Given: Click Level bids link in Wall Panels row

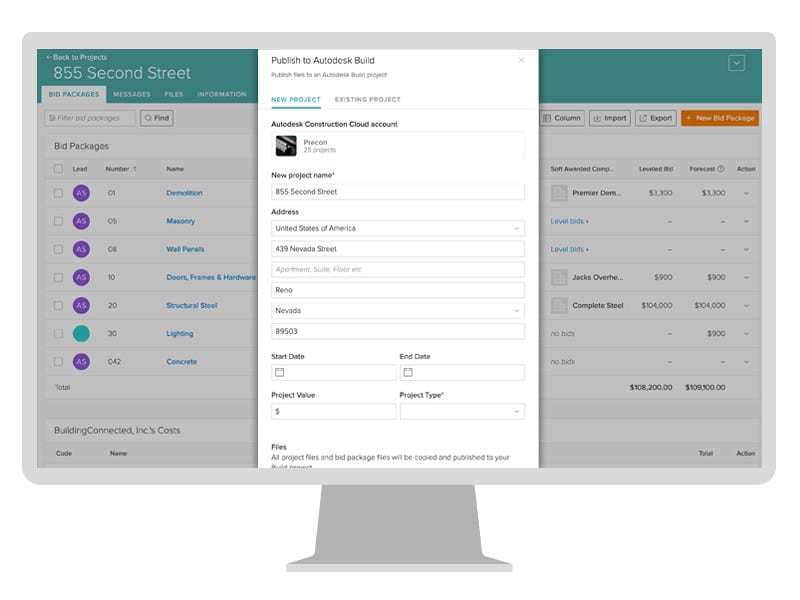Looking at the screenshot, I should click(x=569, y=249).
